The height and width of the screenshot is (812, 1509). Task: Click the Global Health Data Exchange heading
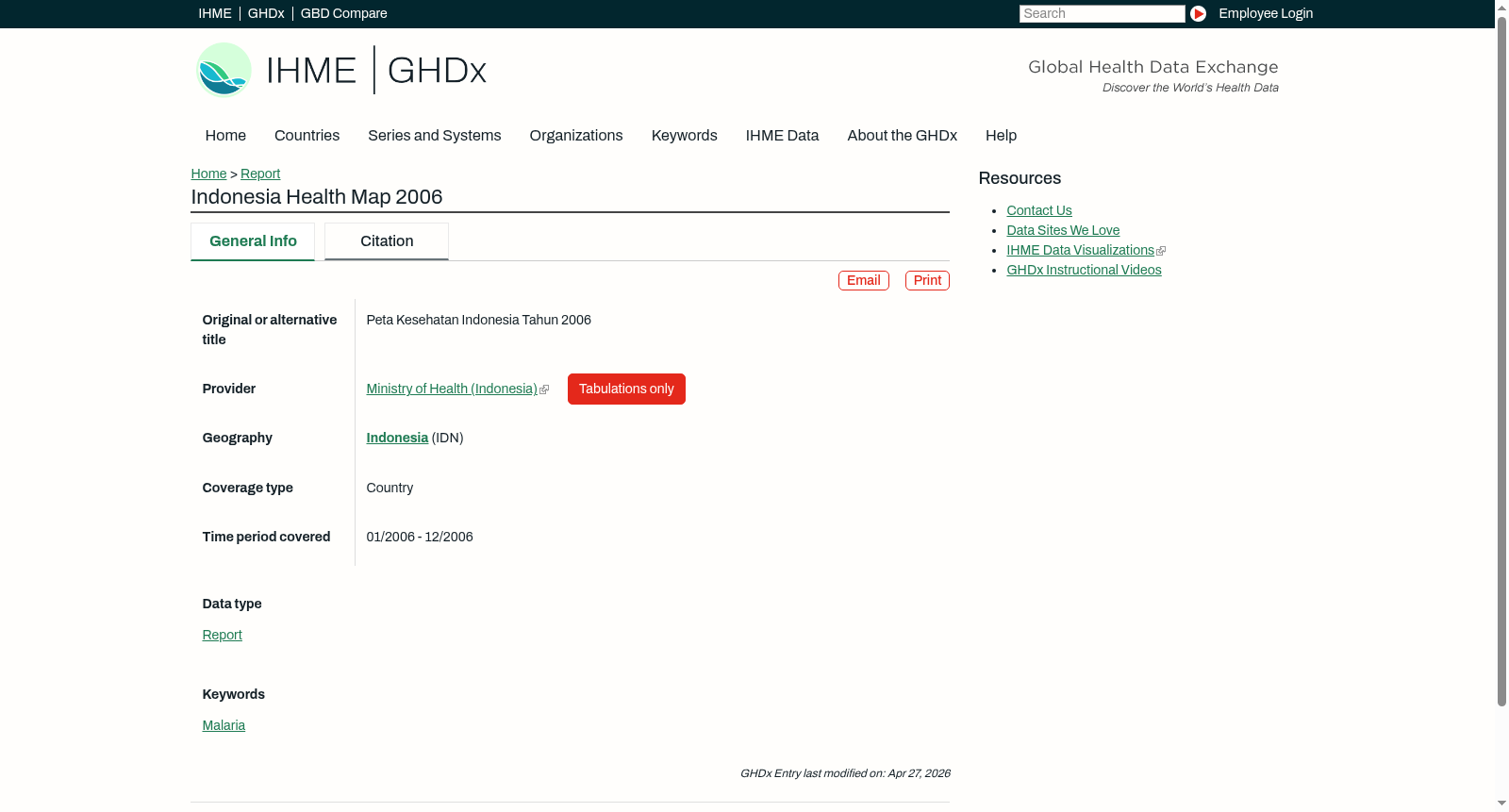[x=1152, y=67]
